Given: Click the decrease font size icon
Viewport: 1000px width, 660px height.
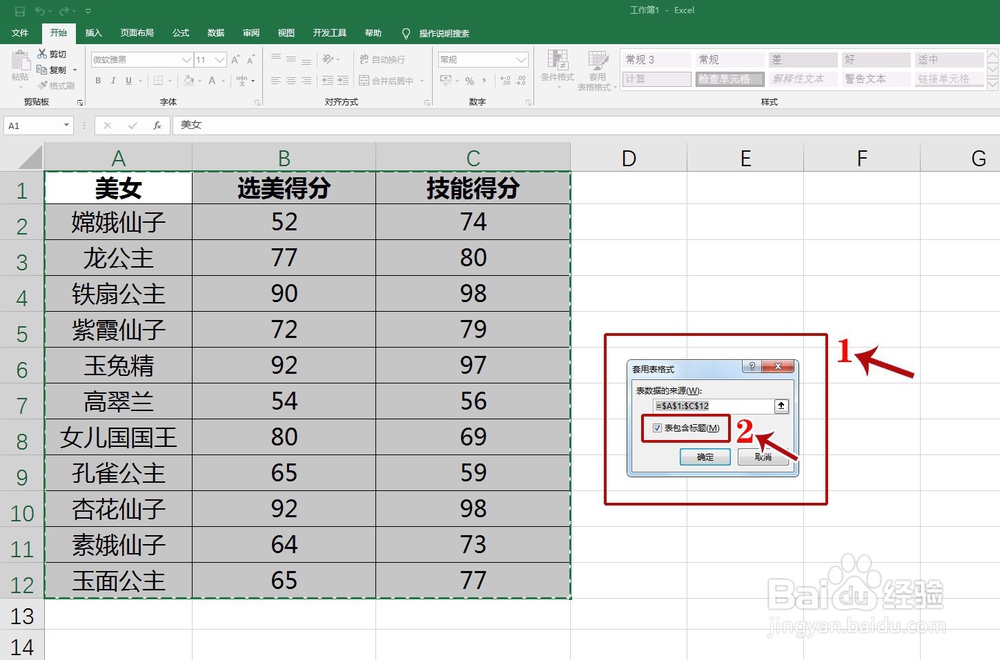Looking at the screenshot, I should (x=251, y=60).
